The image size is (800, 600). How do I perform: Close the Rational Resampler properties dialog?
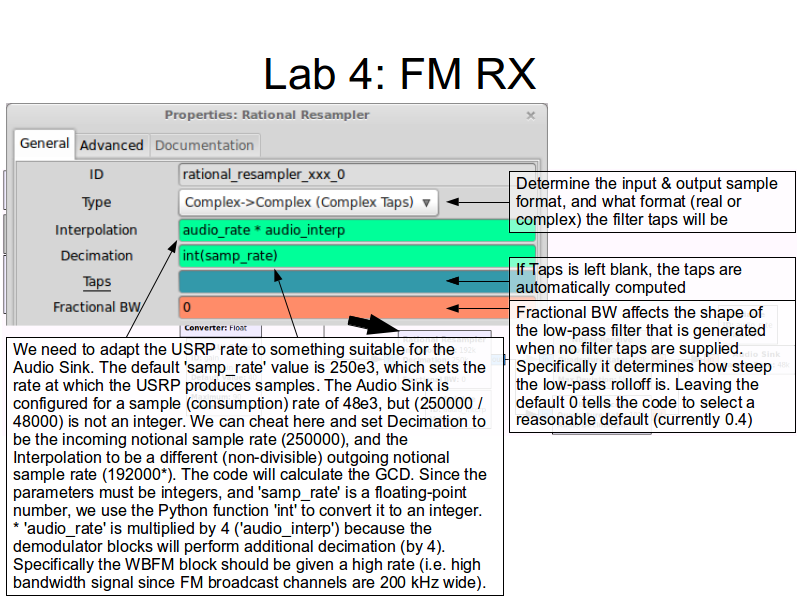531,115
